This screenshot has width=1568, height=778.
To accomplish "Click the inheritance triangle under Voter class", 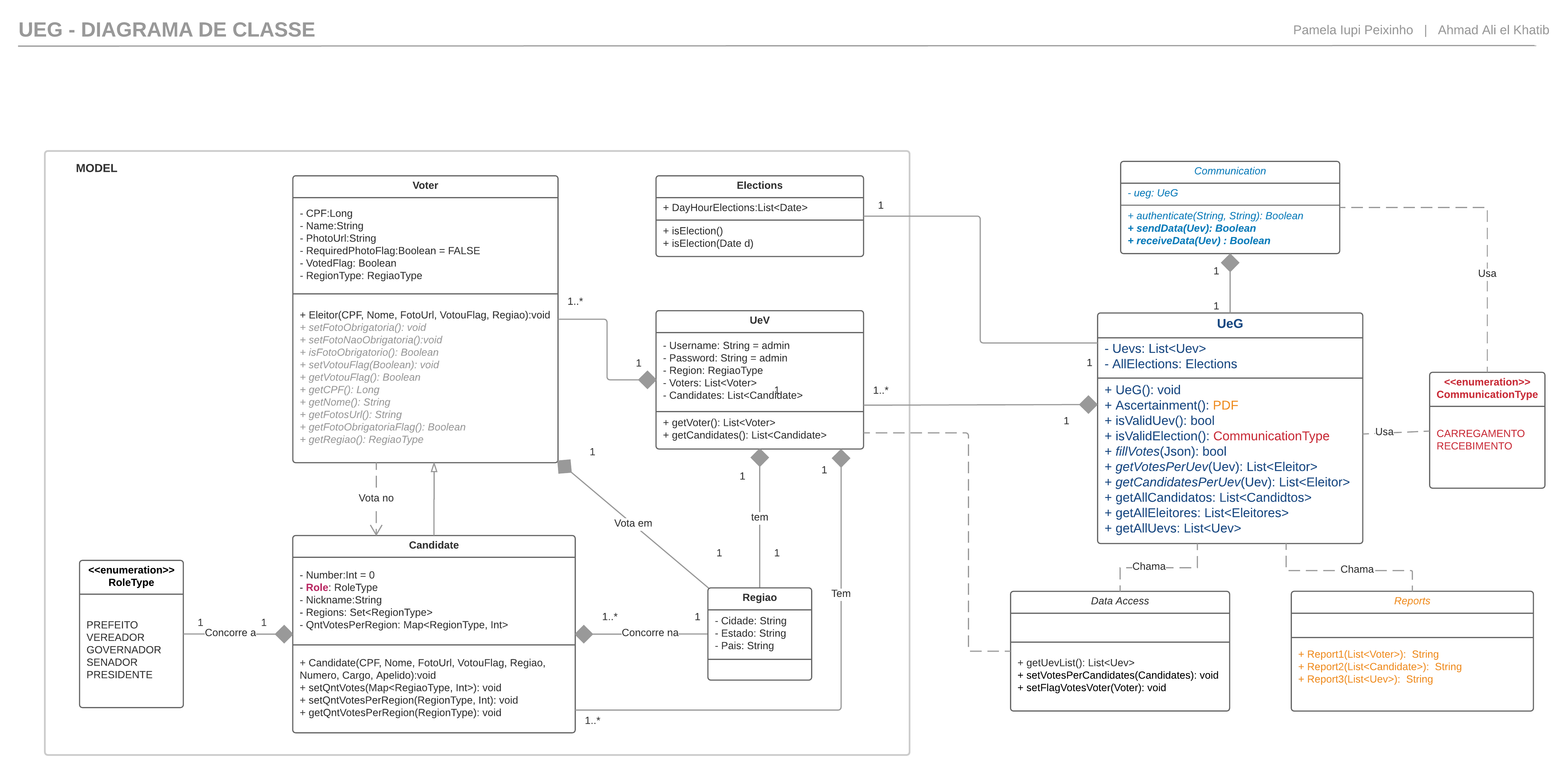I will (434, 468).
